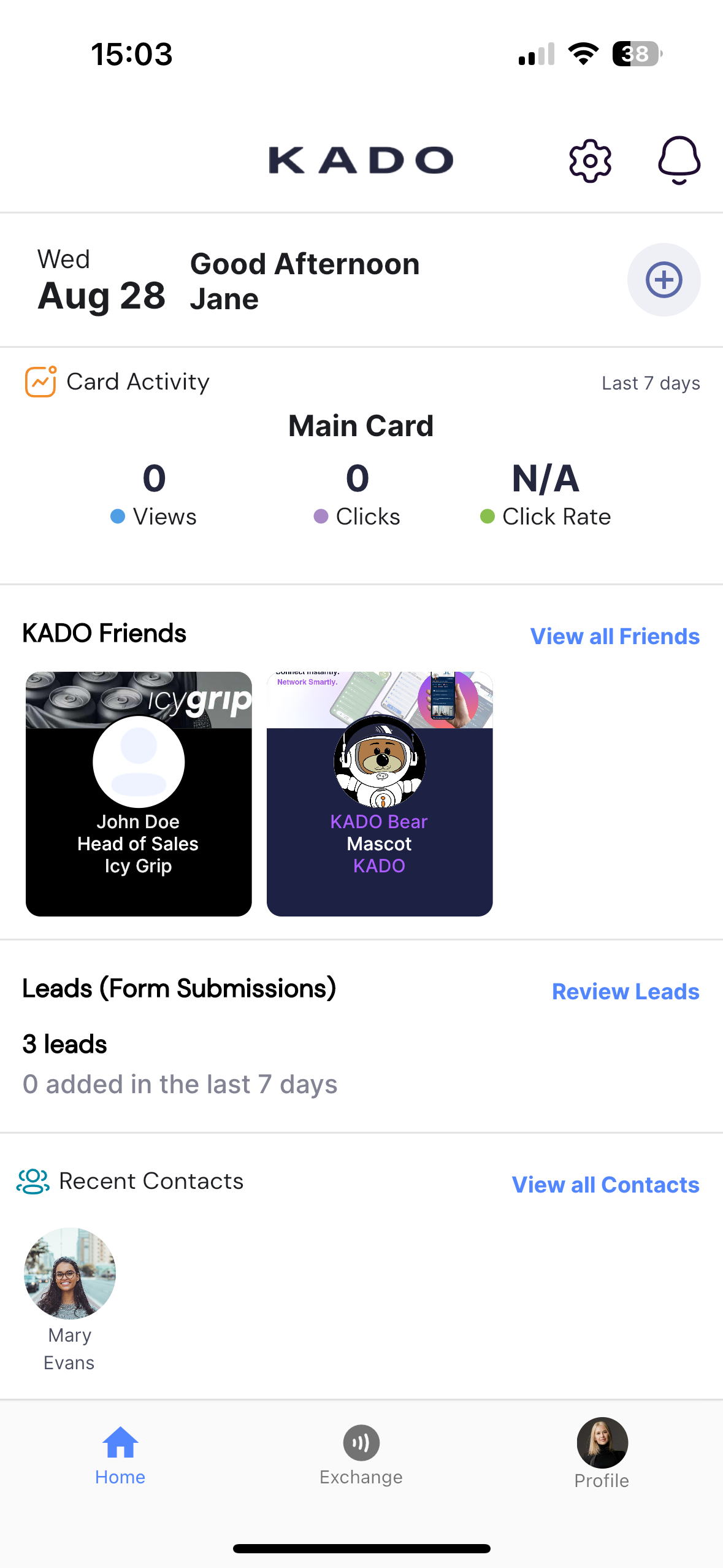Open settings via the gear icon

coord(590,161)
